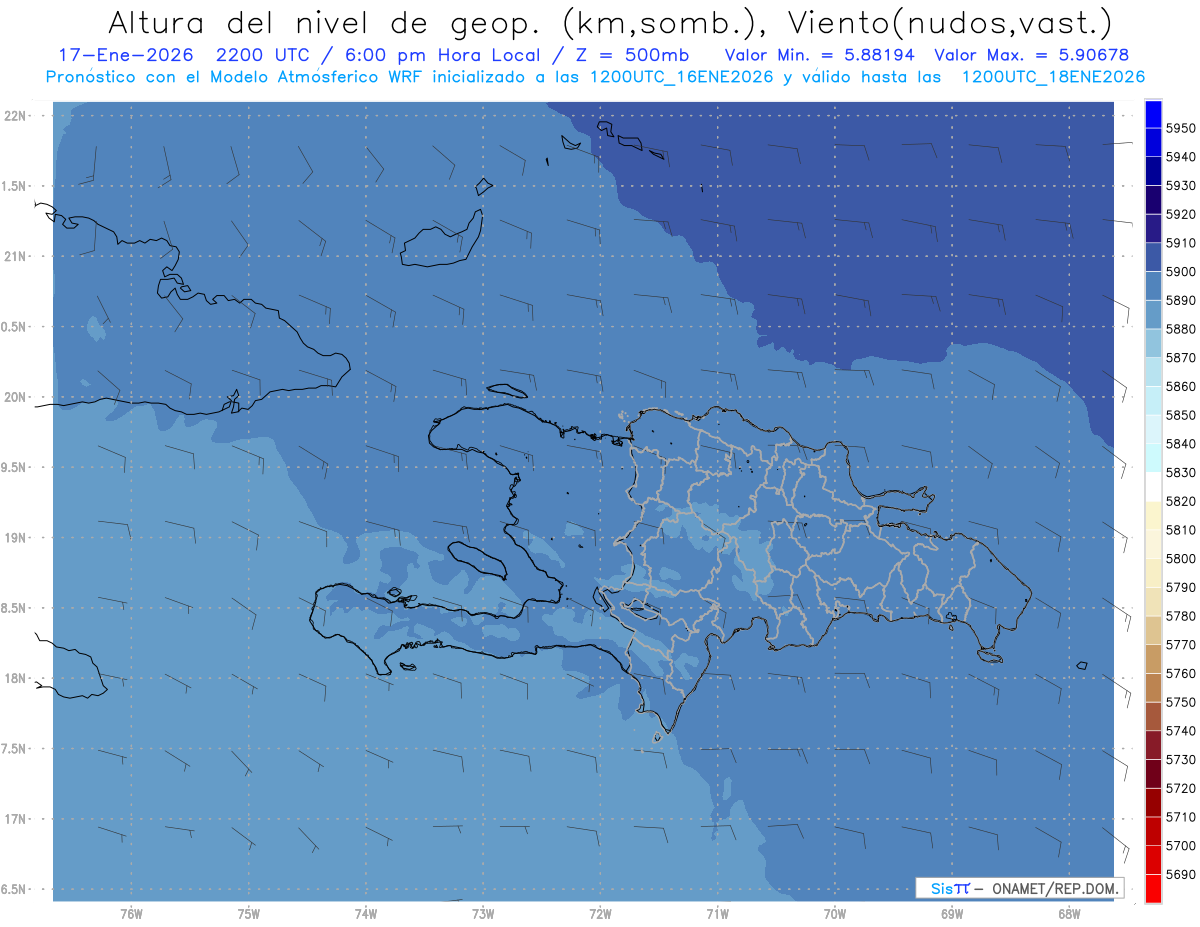Select the init time '1200UTC_16ENE2026'

681,77
